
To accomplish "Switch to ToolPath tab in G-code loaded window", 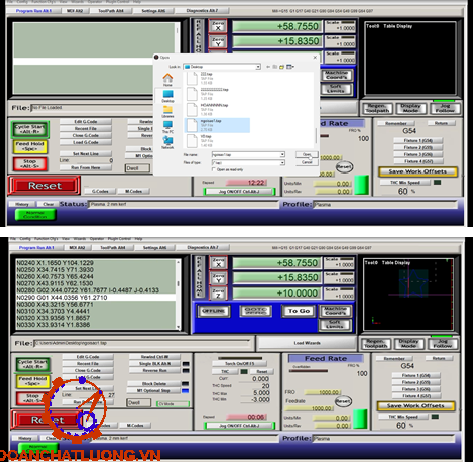I will tap(113, 247).
